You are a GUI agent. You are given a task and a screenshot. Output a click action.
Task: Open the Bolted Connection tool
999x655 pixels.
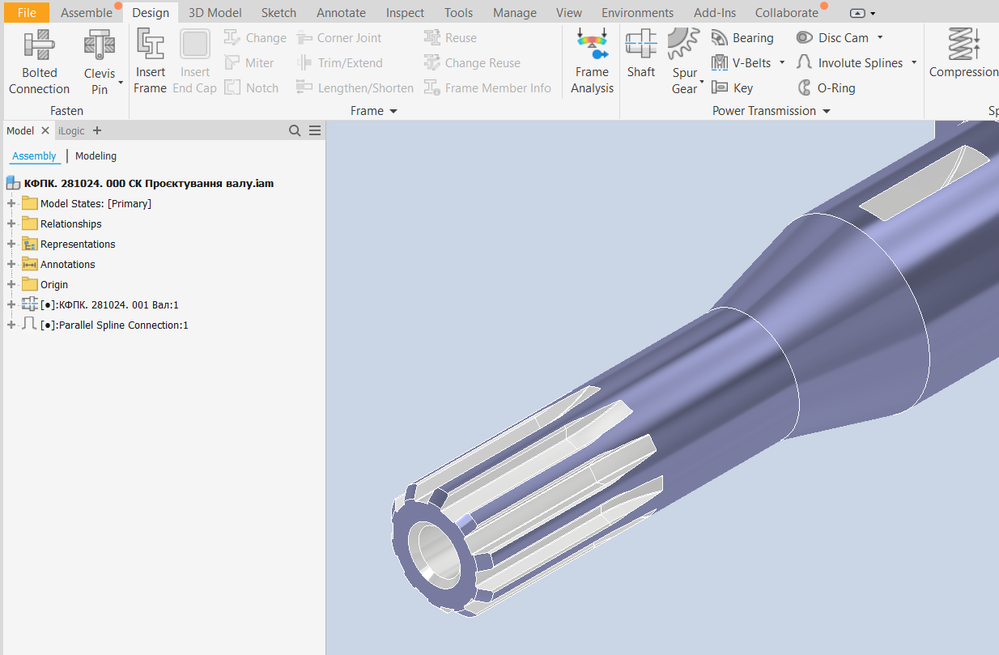(39, 62)
